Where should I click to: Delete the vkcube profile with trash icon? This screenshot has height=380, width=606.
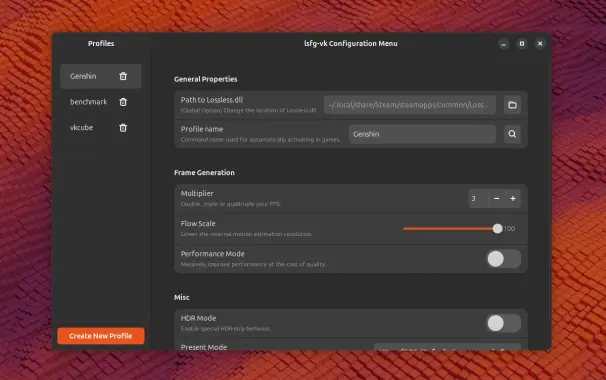coord(123,128)
